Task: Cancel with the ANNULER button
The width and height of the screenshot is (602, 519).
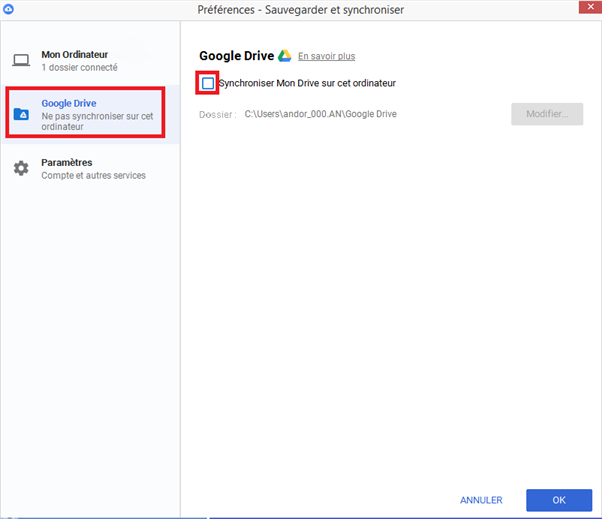Action: pos(481,500)
